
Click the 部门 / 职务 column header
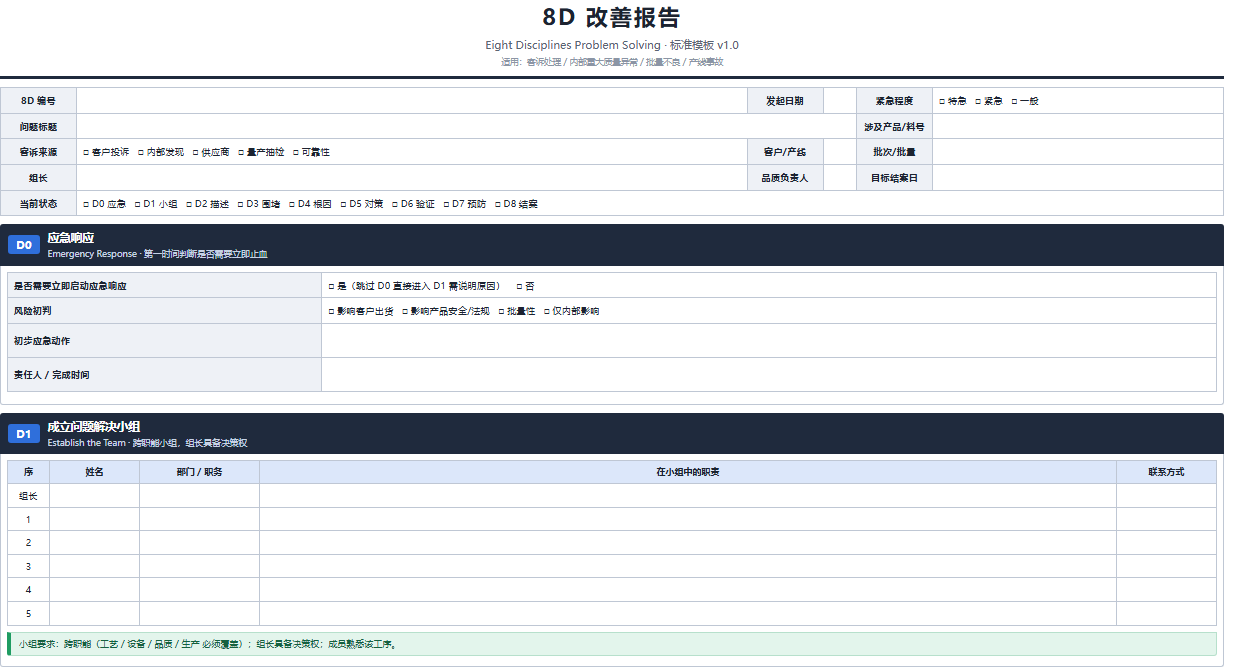pos(200,472)
